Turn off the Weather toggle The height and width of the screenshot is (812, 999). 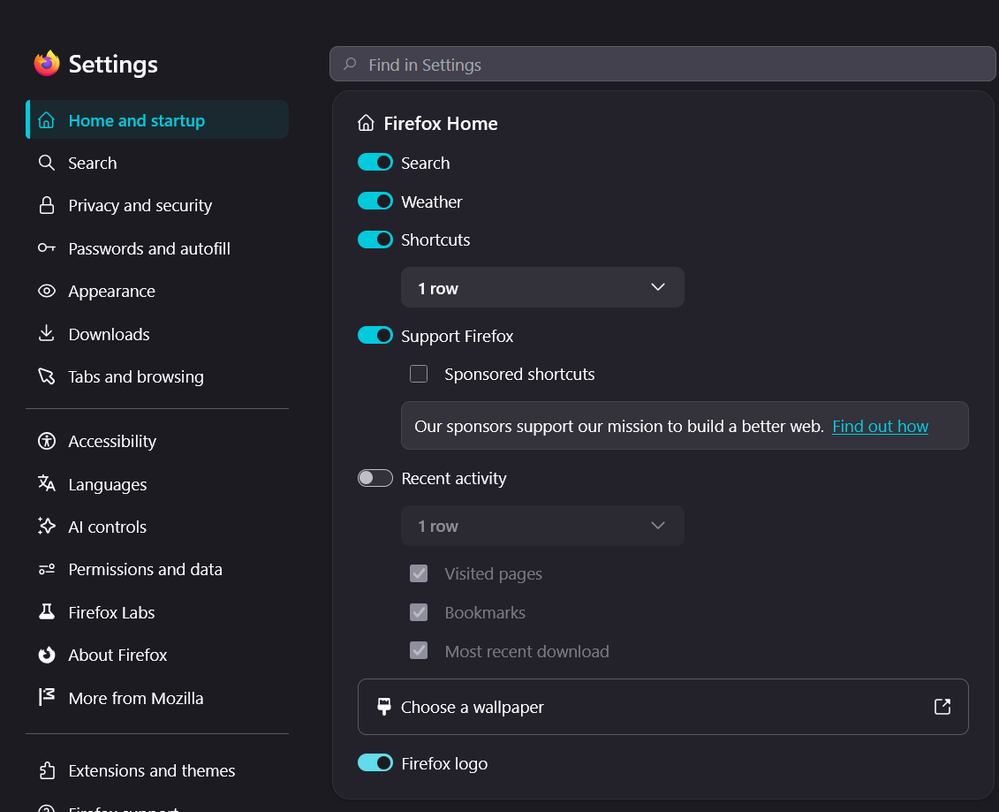(x=375, y=201)
